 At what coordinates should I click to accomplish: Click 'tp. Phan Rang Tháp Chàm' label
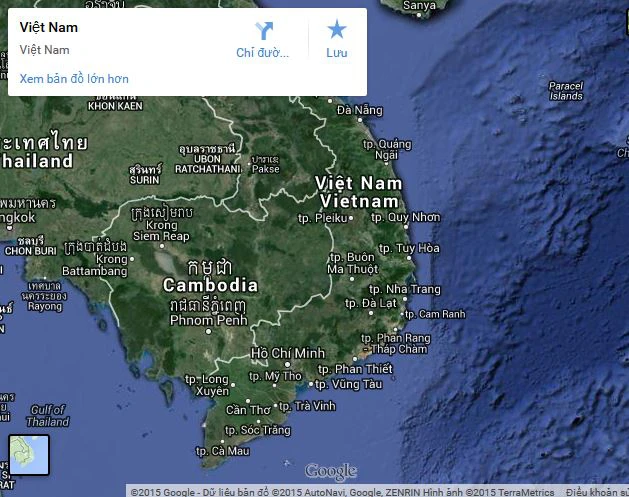click(395, 344)
